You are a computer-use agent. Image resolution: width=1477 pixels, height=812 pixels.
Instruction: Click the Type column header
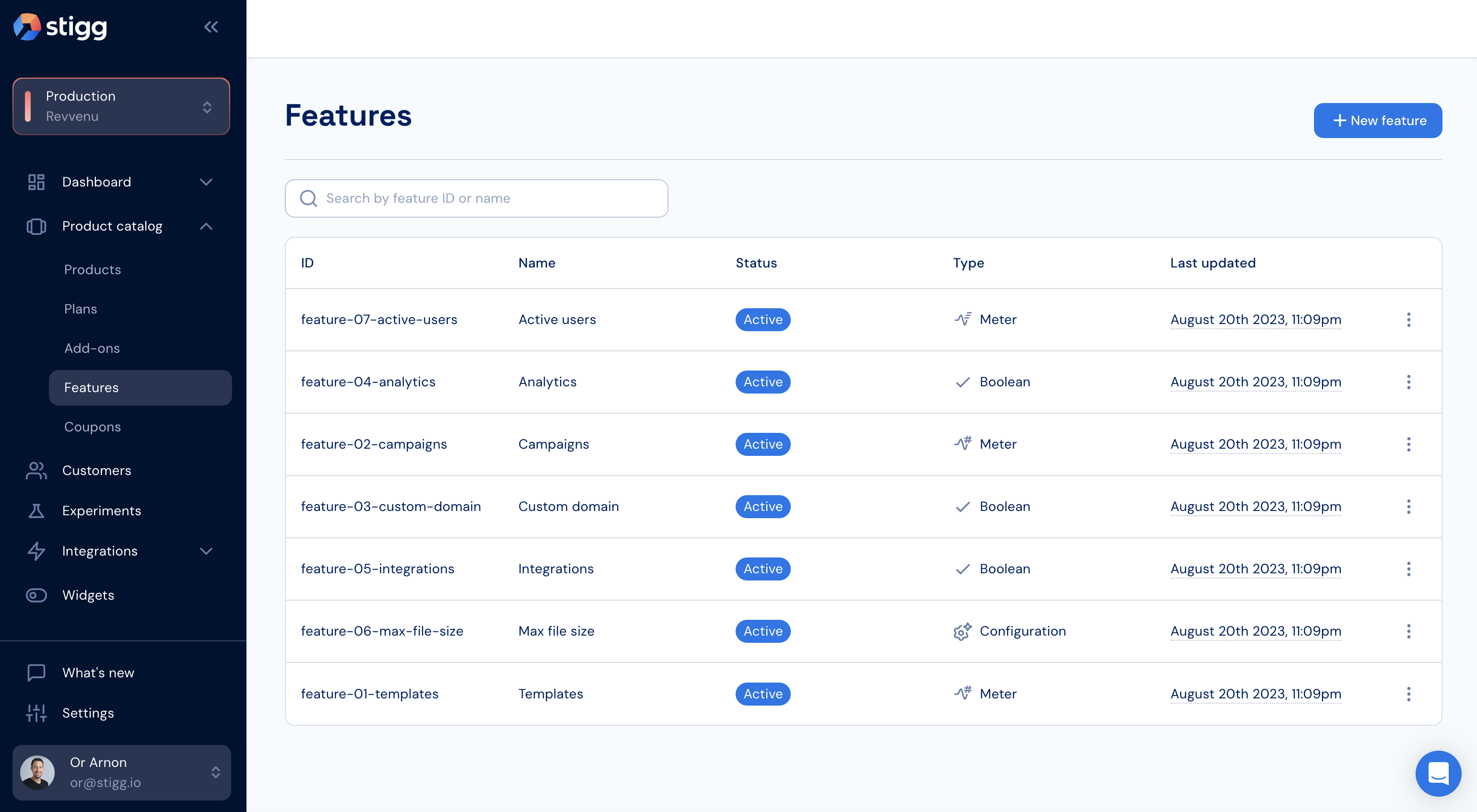tap(968, 263)
